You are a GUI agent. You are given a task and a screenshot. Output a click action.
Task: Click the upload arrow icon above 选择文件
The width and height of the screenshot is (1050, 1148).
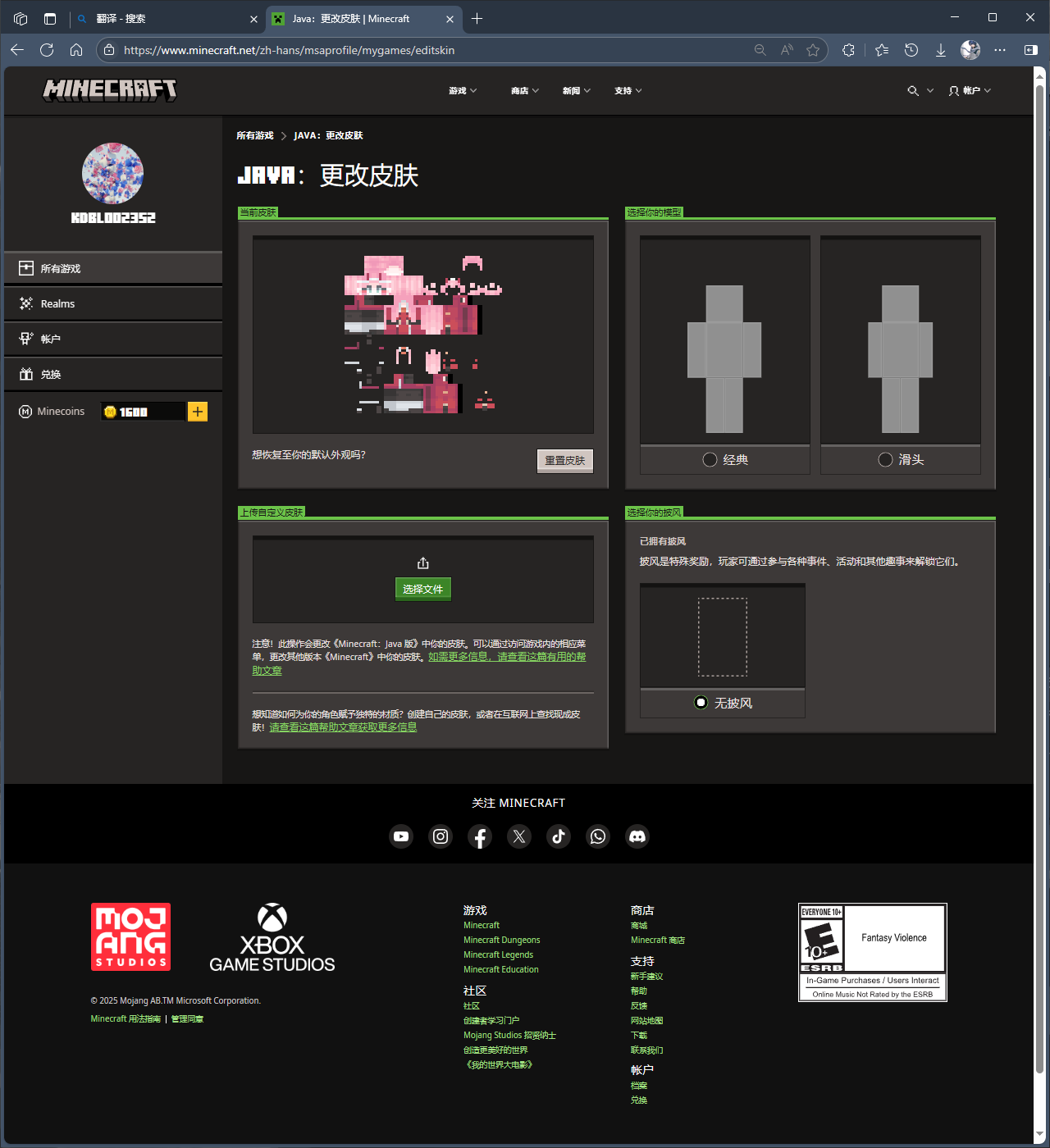click(x=423, y=563)
